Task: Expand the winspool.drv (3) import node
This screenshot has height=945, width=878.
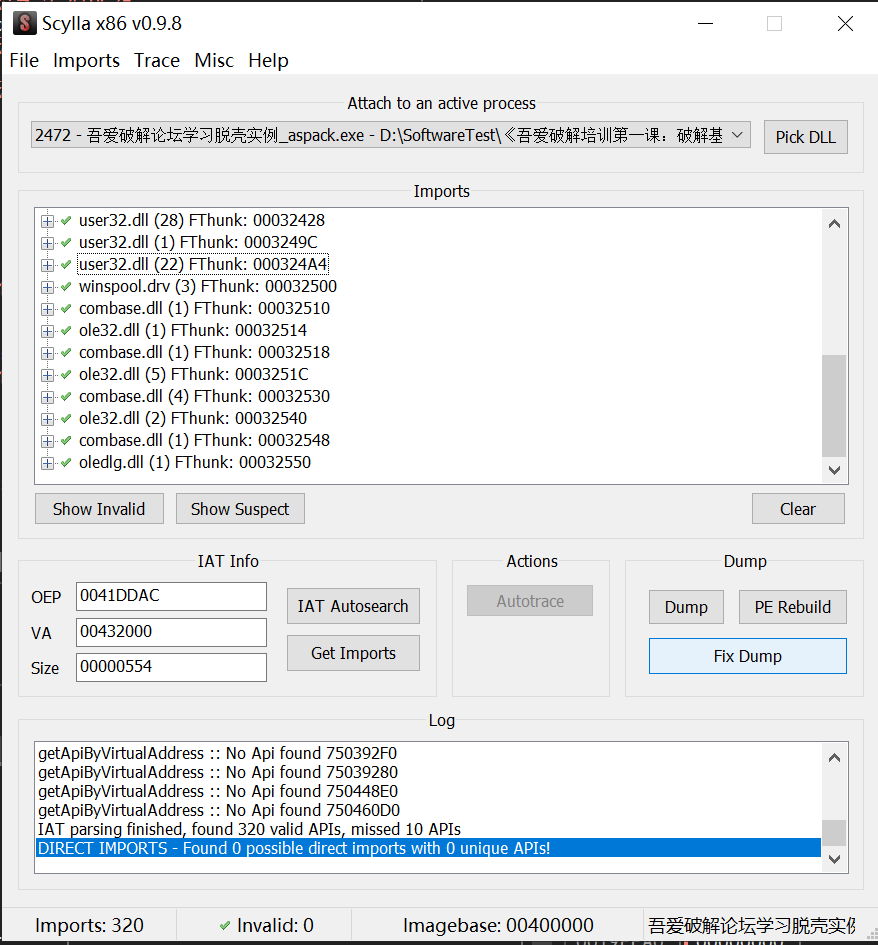Action: 47,286
